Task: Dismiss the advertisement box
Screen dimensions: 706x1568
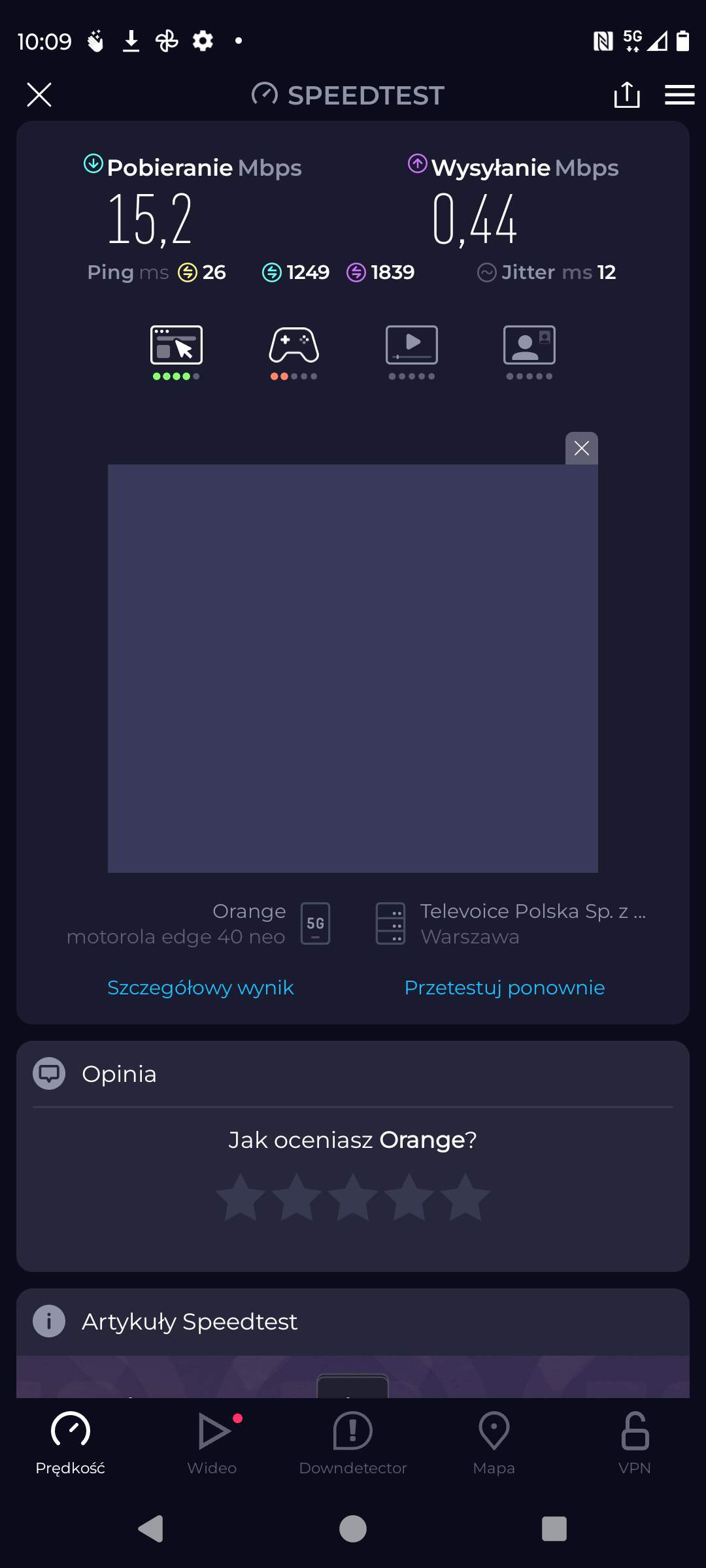Action: [582, 448]
